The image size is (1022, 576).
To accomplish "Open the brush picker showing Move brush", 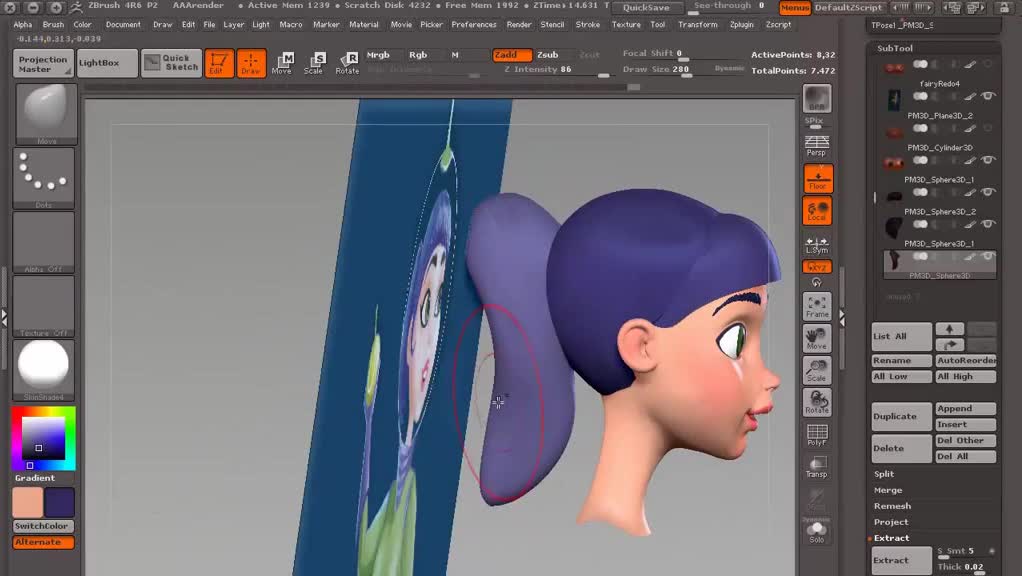I will point(46,114).
